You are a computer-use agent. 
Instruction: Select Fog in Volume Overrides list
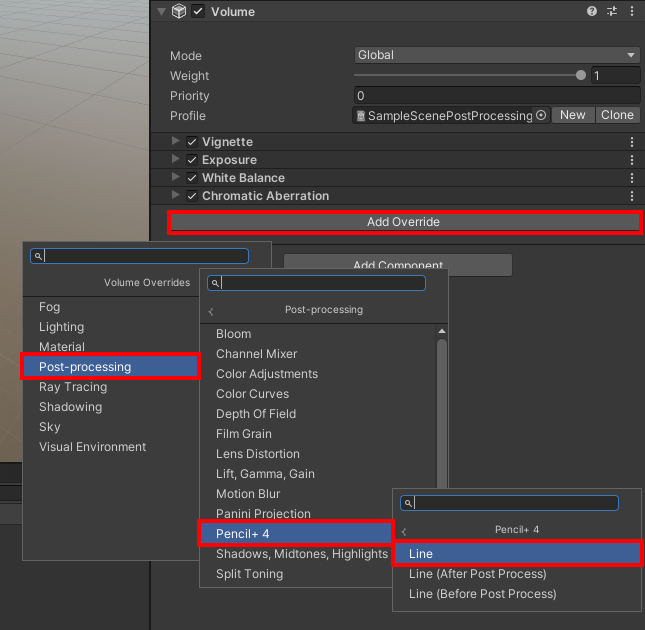[x=111, y=307]
